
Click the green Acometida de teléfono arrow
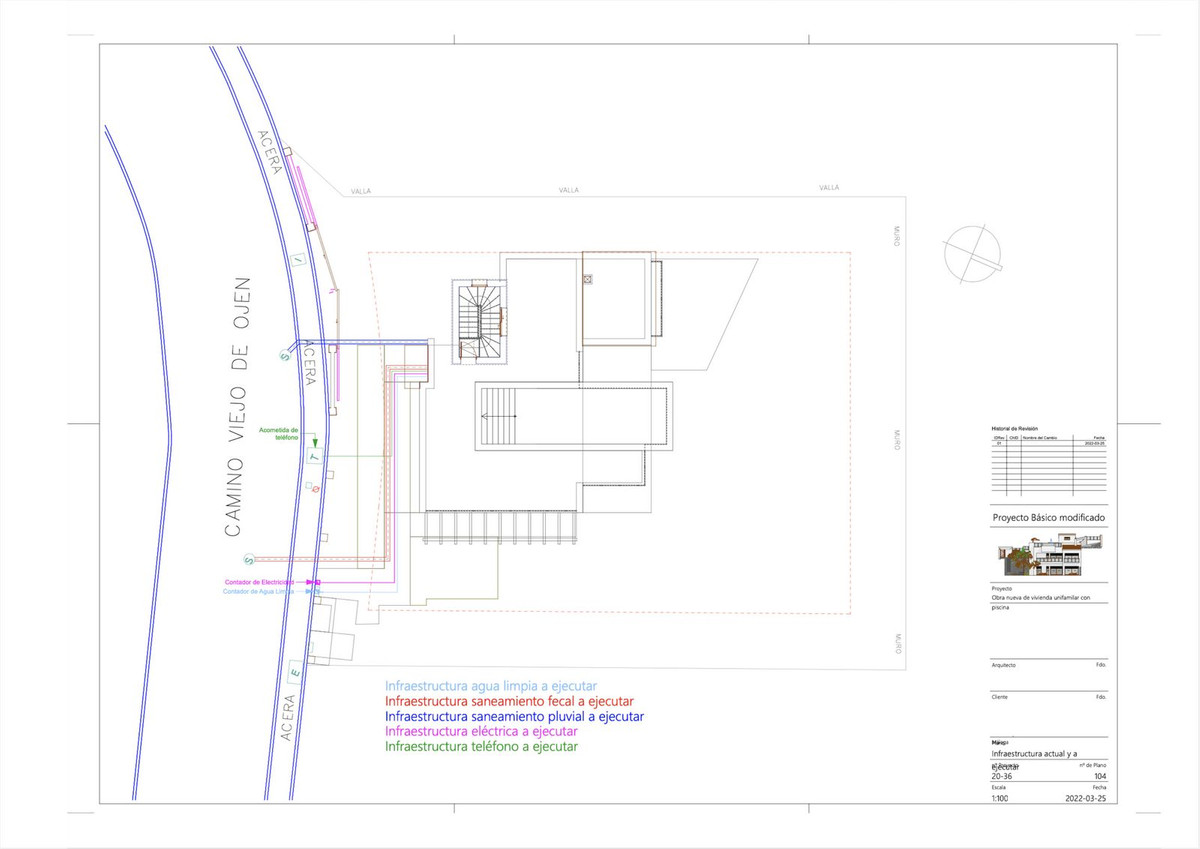pyautogui.click(x=316, y=440)
